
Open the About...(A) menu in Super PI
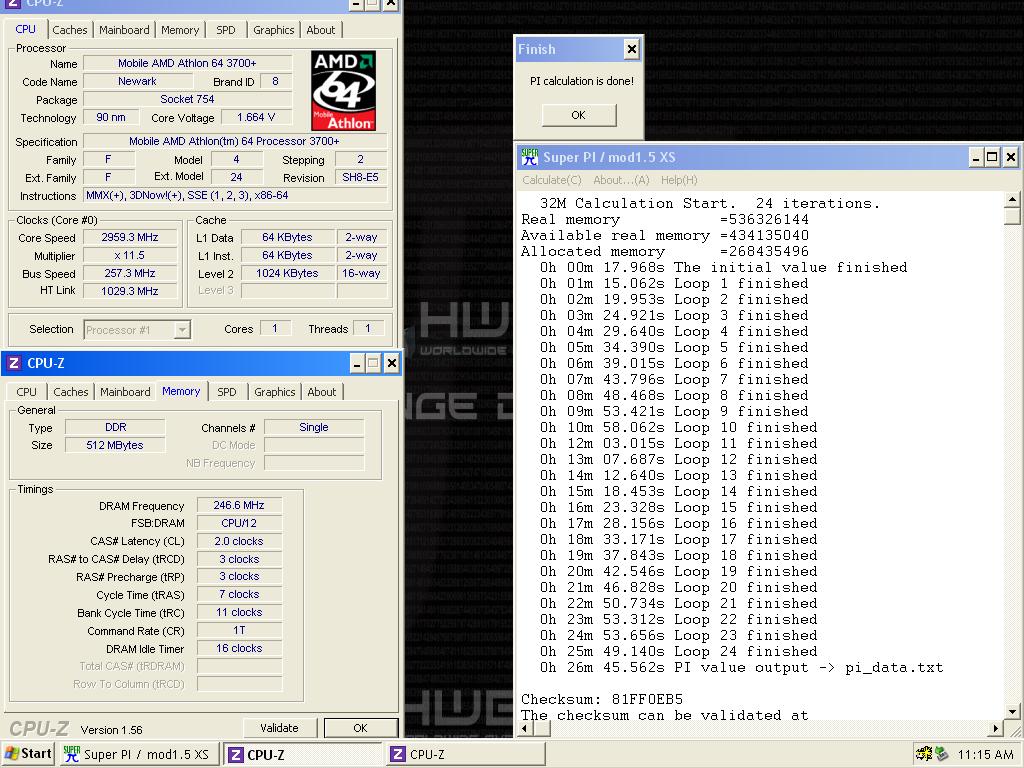click(621, 180)
